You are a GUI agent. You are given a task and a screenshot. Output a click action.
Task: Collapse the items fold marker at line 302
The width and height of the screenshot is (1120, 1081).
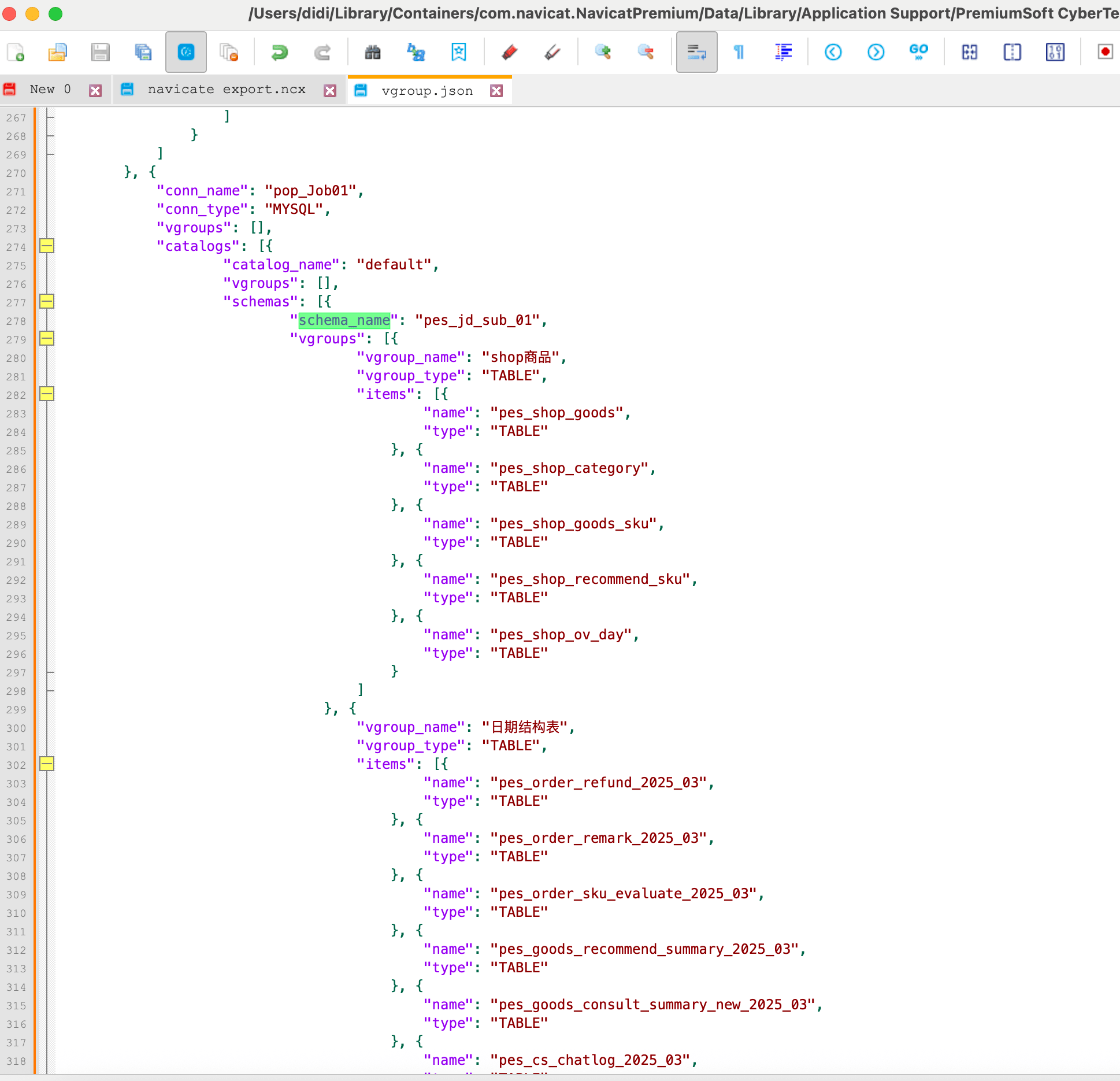(x=47, y=764)
